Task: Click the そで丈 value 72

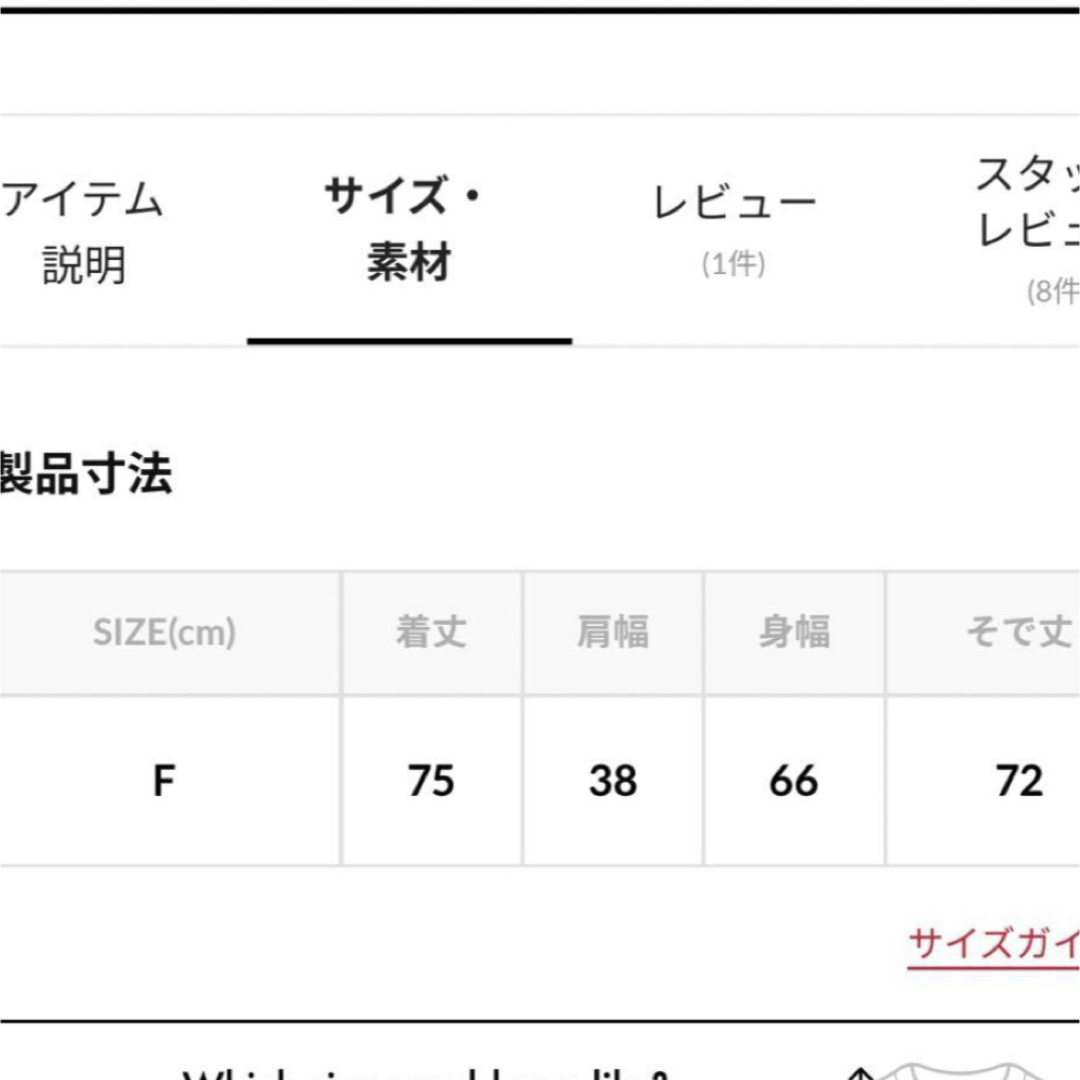Action: 1019,781
